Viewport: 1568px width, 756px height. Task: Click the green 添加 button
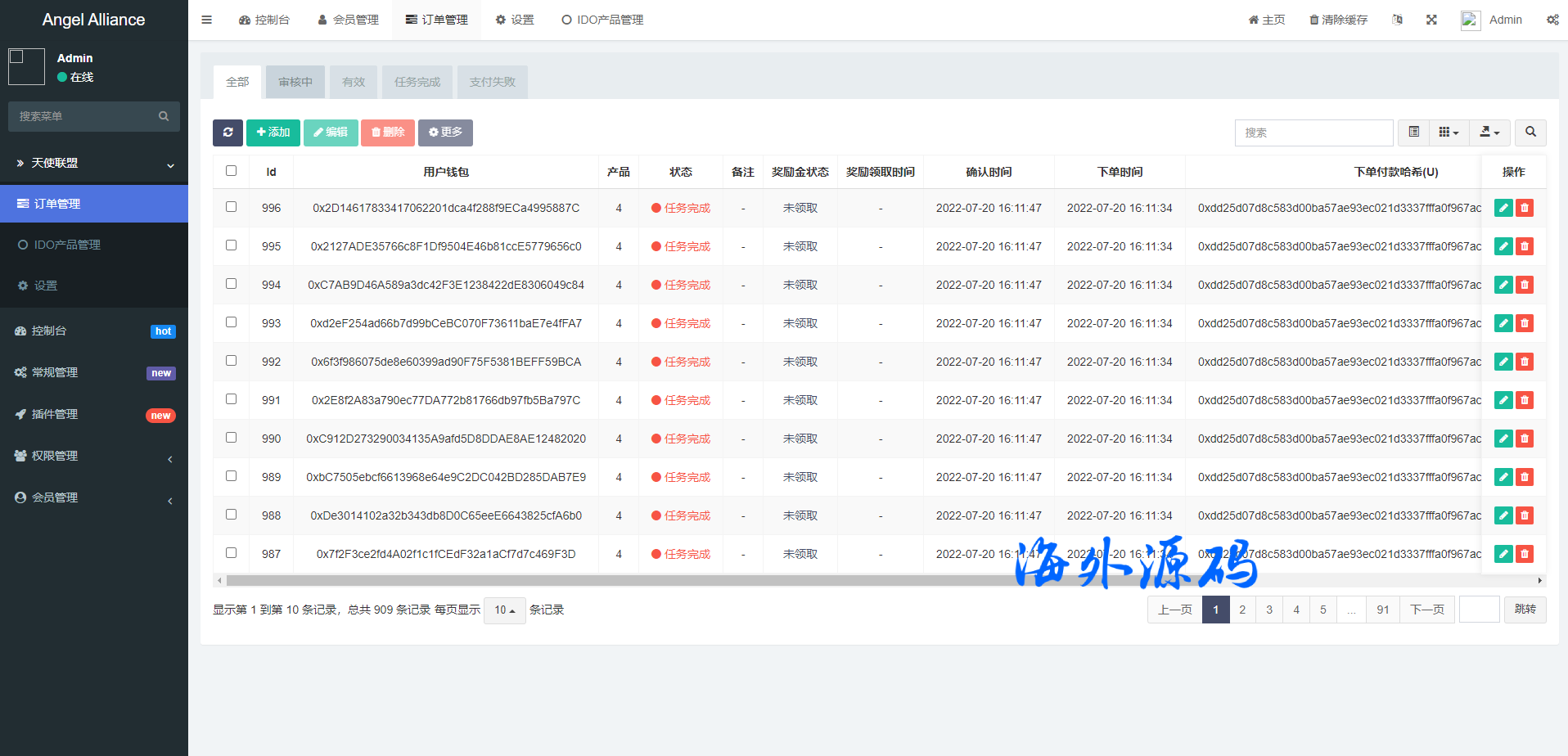pos(273,133)
